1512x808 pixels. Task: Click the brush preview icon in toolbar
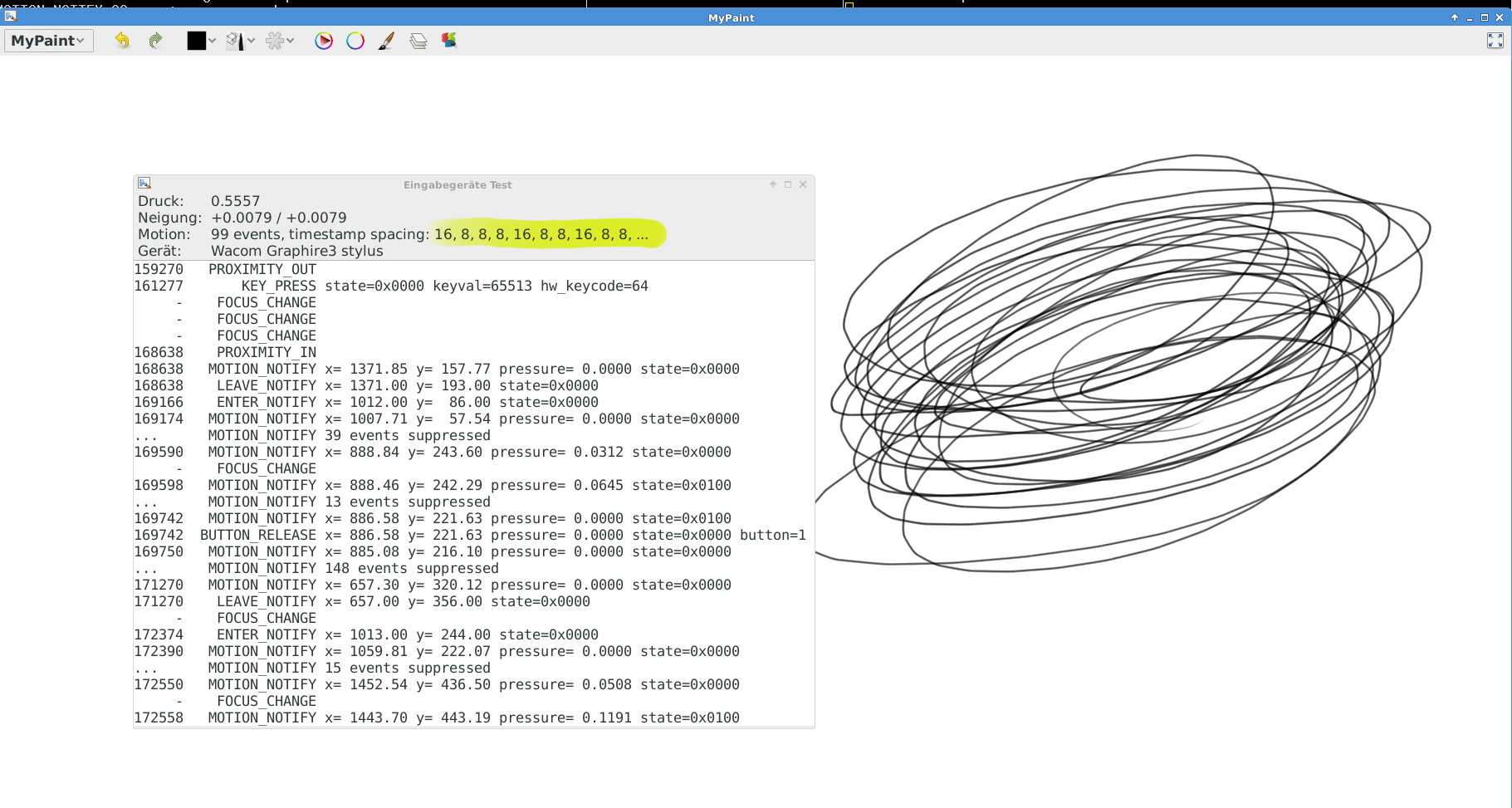[x=235, y=41]
